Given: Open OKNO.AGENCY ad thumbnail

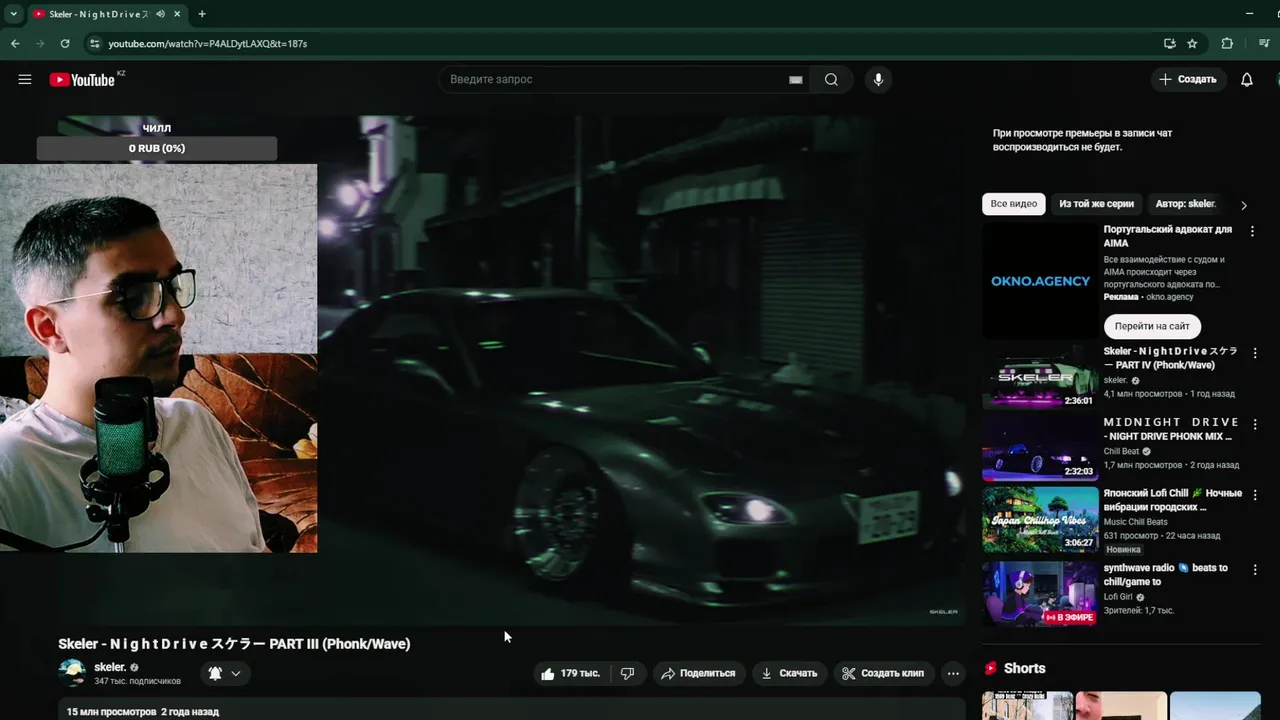Looking at the screenshot, I should coord(1040,281).
